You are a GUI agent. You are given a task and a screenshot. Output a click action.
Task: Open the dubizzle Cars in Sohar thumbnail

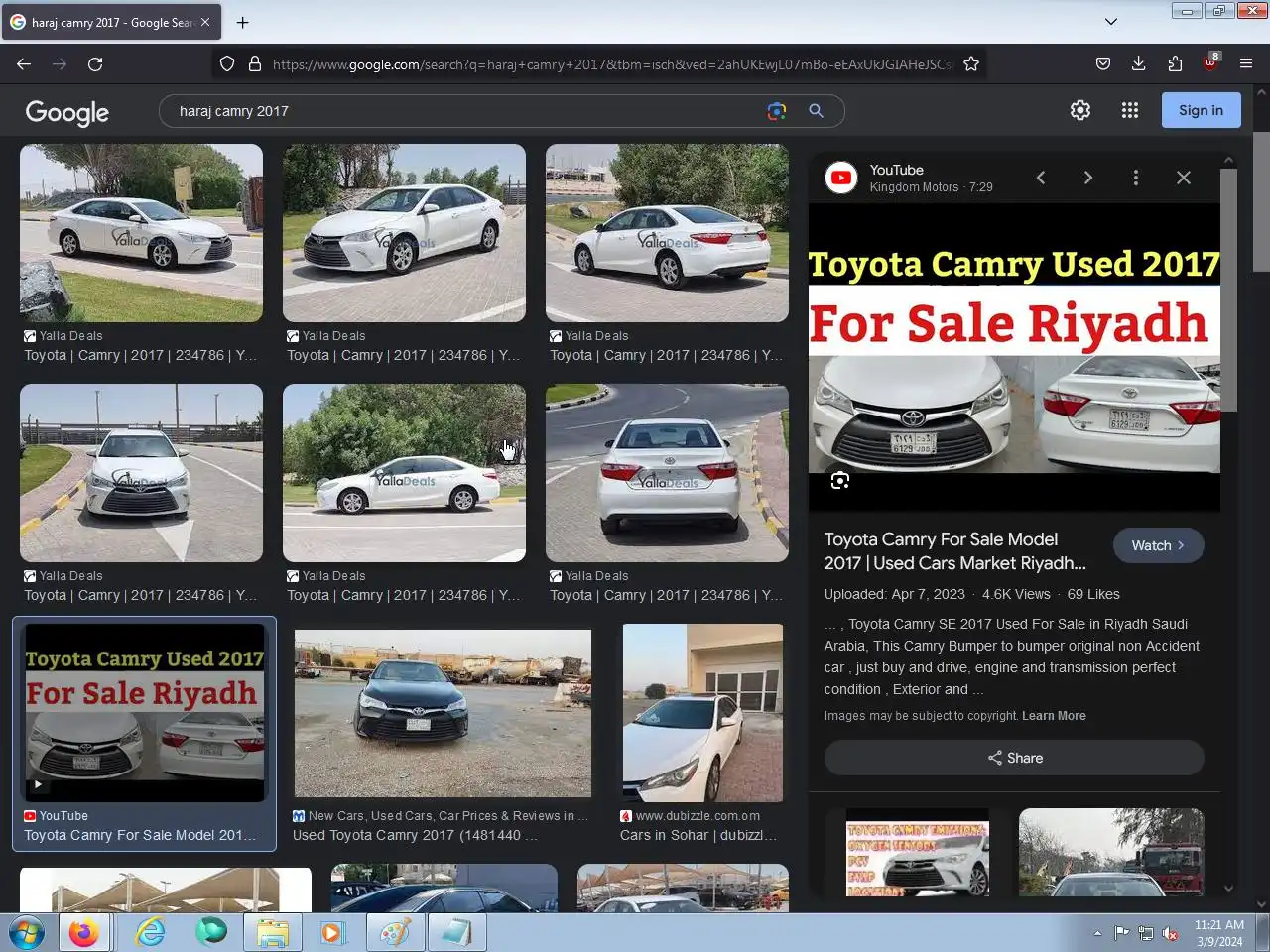pyautogui.click(x=702, y=713)
